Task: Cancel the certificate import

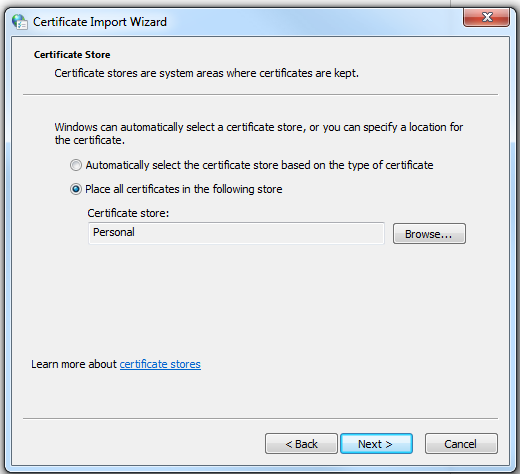Action: tap(461, 444)
